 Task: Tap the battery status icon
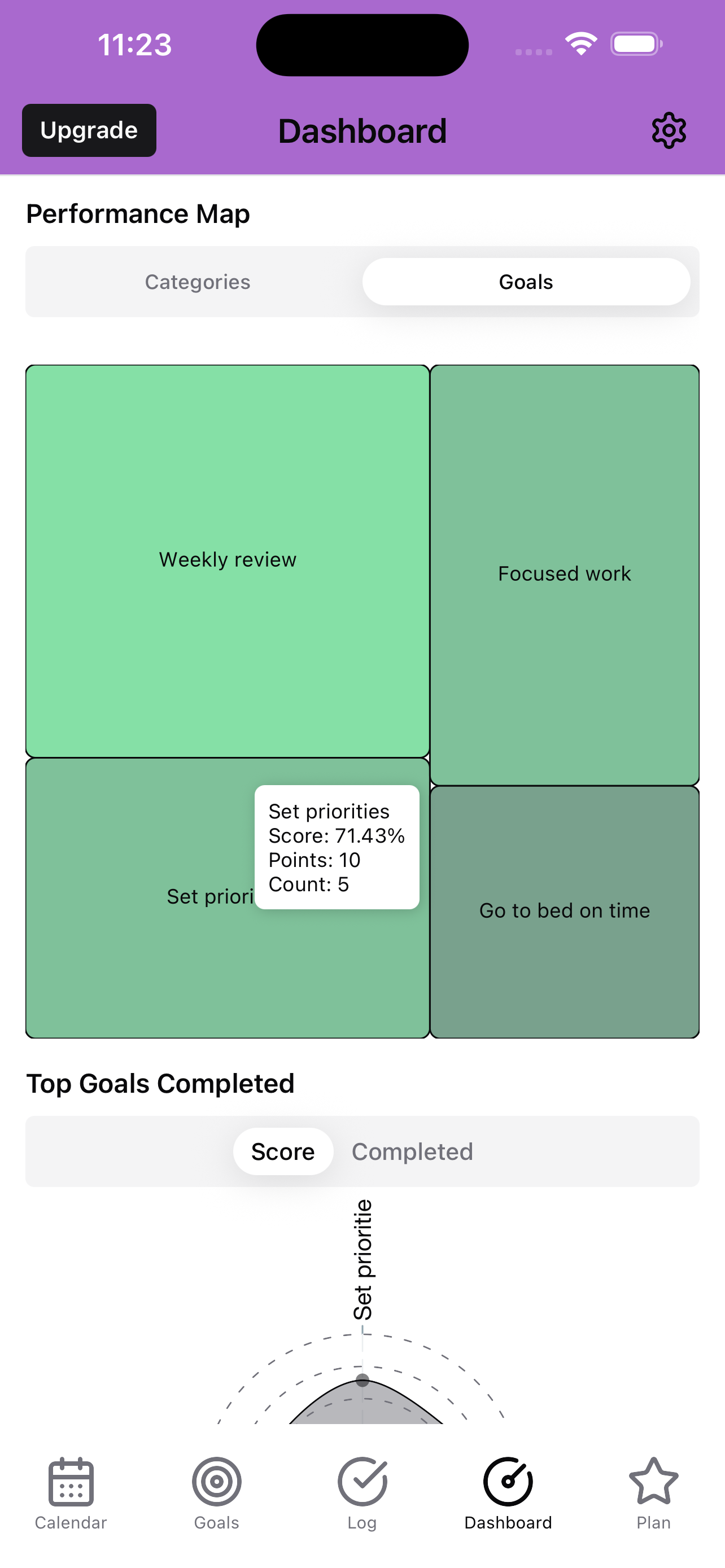click(x=637, y=44)
